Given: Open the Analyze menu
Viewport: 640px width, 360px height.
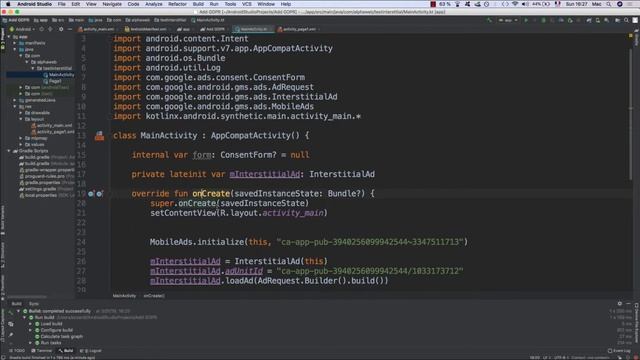Looking at the screenshot, I should click(x=153, y=4).
